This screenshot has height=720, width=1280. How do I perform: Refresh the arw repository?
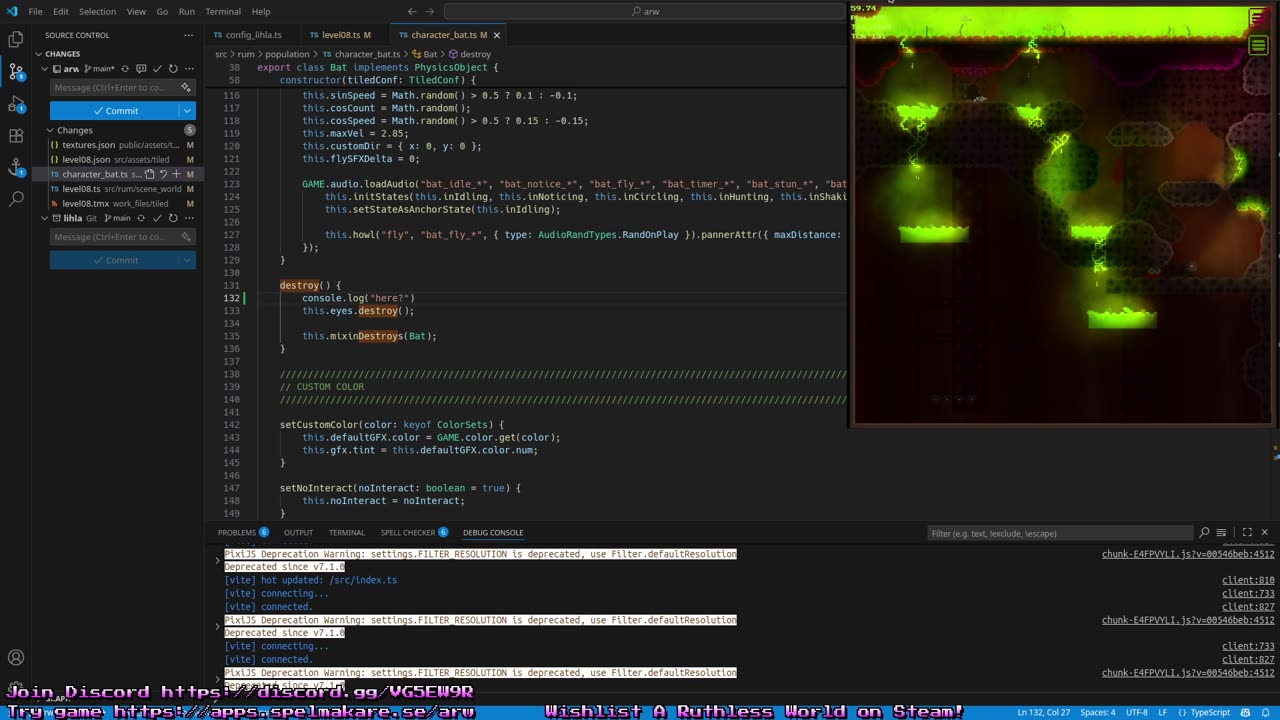click(173, 69)
